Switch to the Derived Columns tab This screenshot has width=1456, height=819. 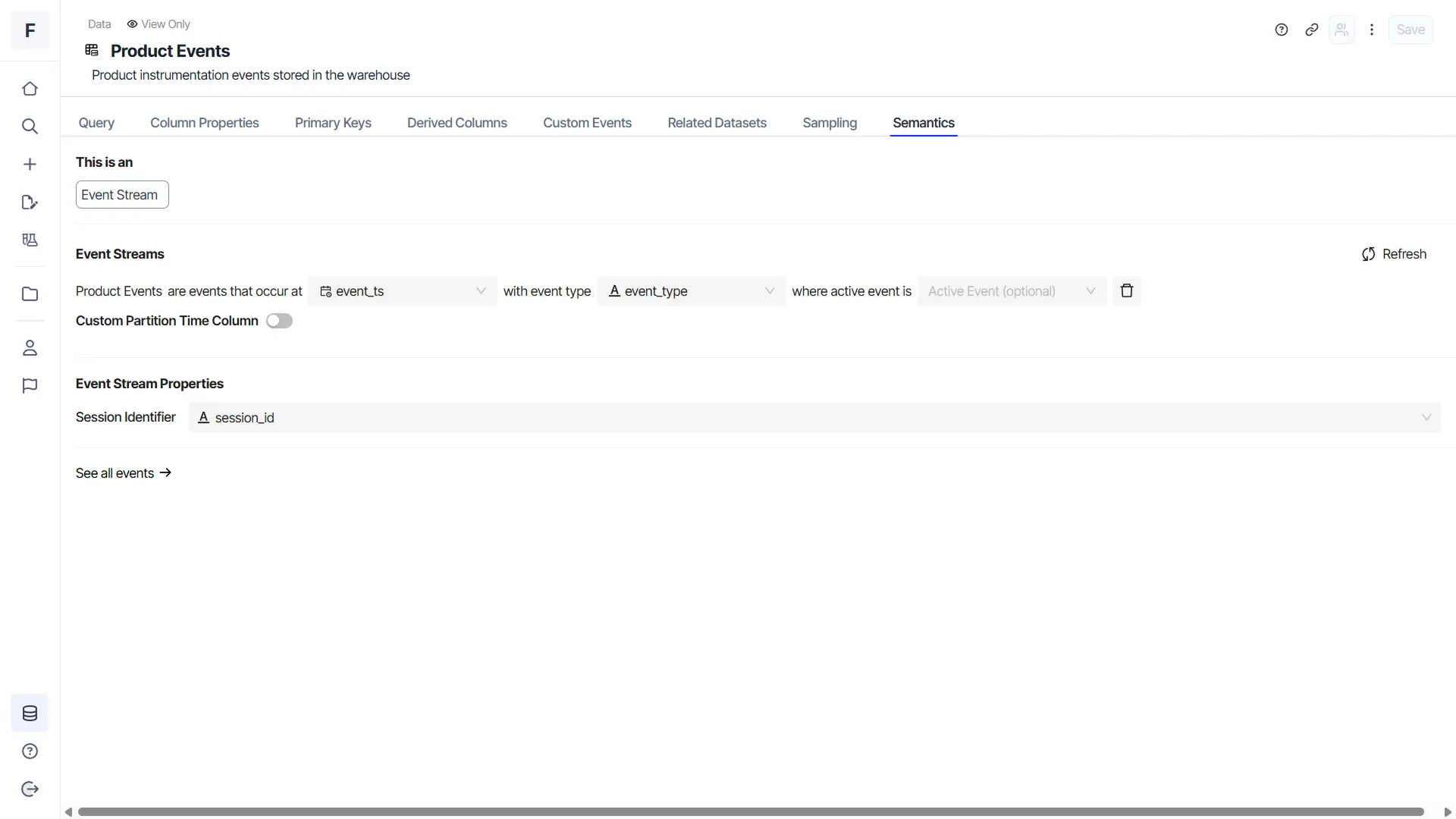[x=457, y=123]
